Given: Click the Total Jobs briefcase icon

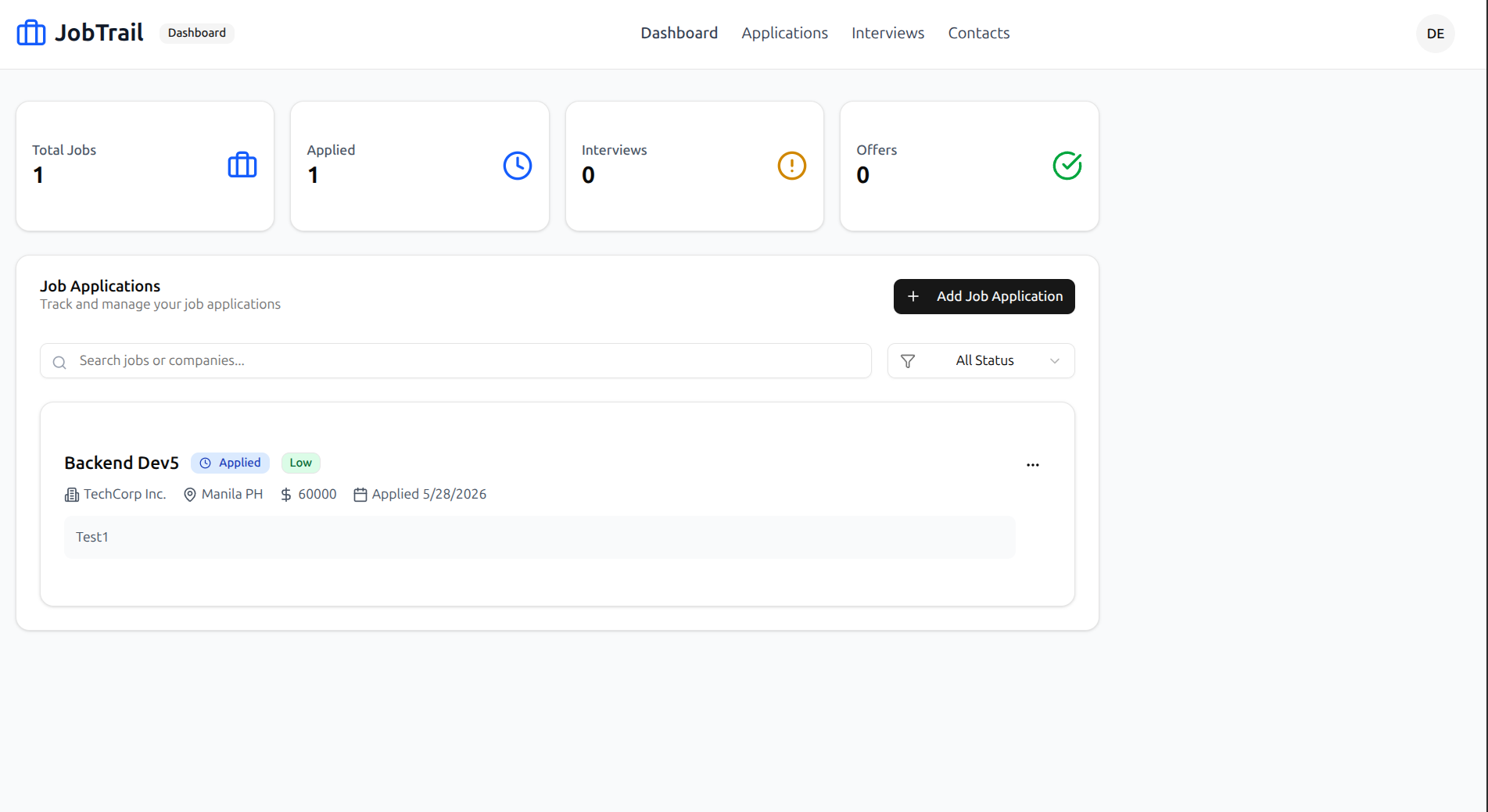Looking at the screenshot, I should 242,166.
